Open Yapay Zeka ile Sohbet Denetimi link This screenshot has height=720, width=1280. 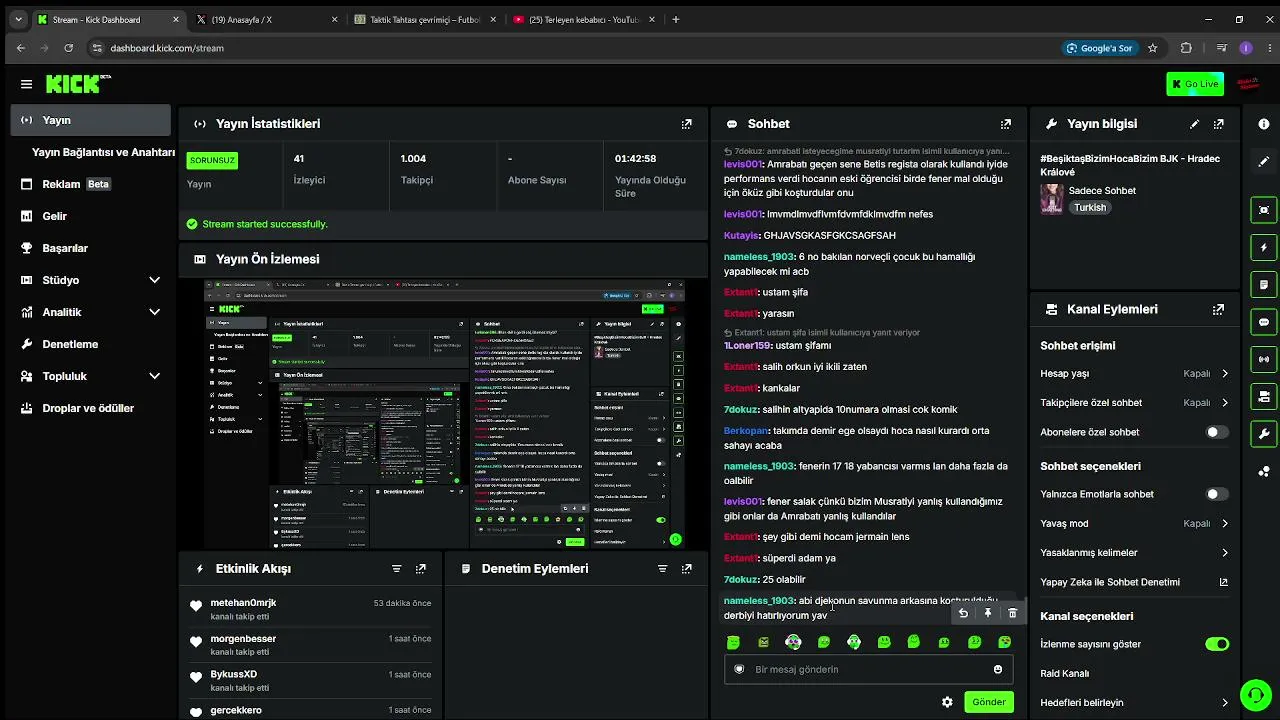point(1134,582)
